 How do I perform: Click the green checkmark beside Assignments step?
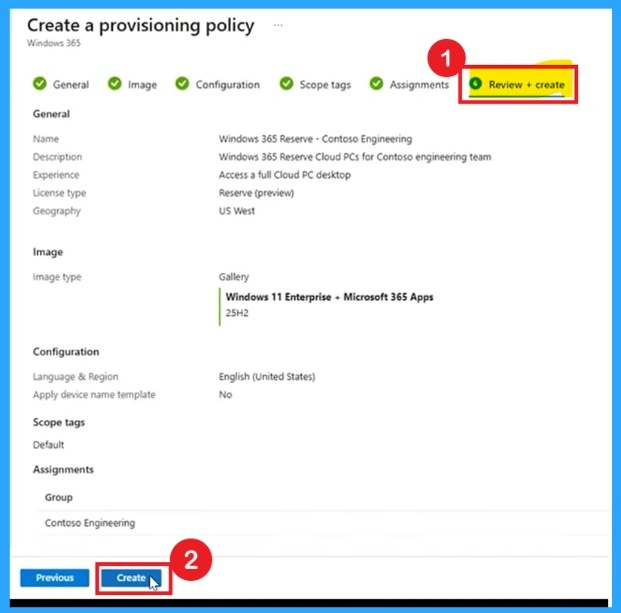pos(376,84)
